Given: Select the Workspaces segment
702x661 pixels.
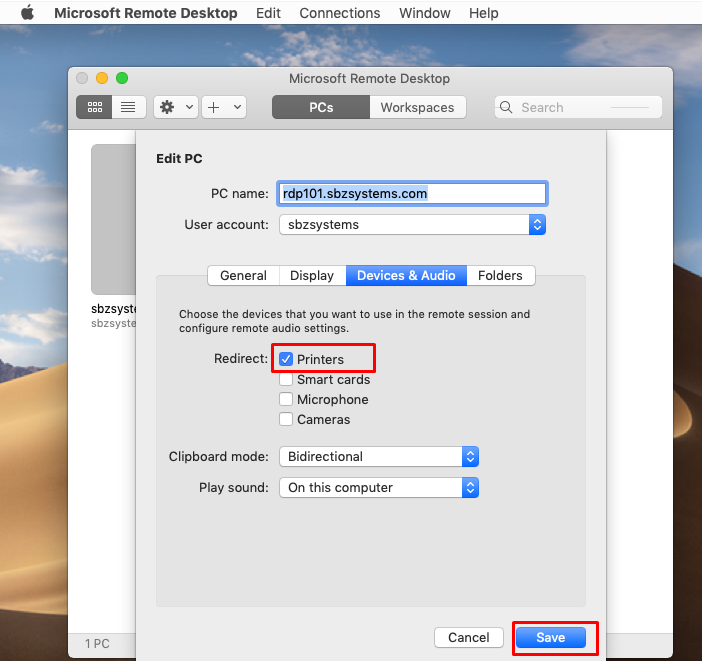Looking at the screenshot, I should pyautogui.click(x=417, y=107).
